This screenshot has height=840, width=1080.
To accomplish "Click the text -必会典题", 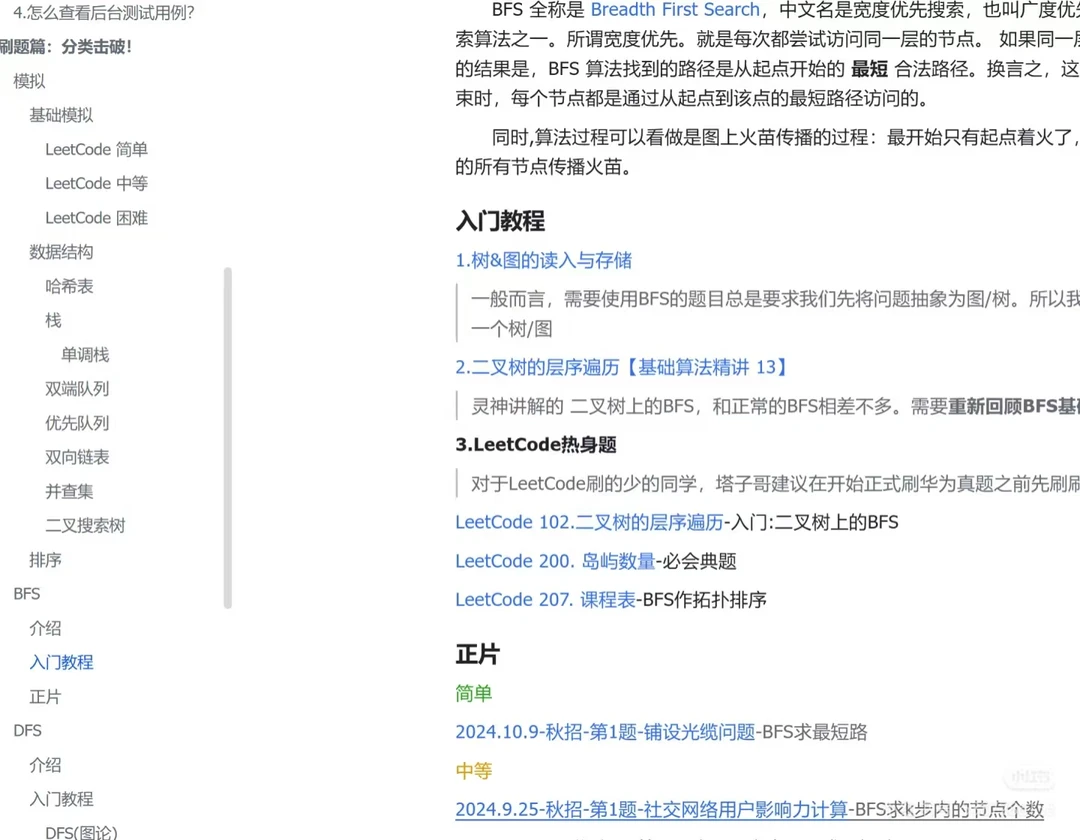I will tap(696, 561).
